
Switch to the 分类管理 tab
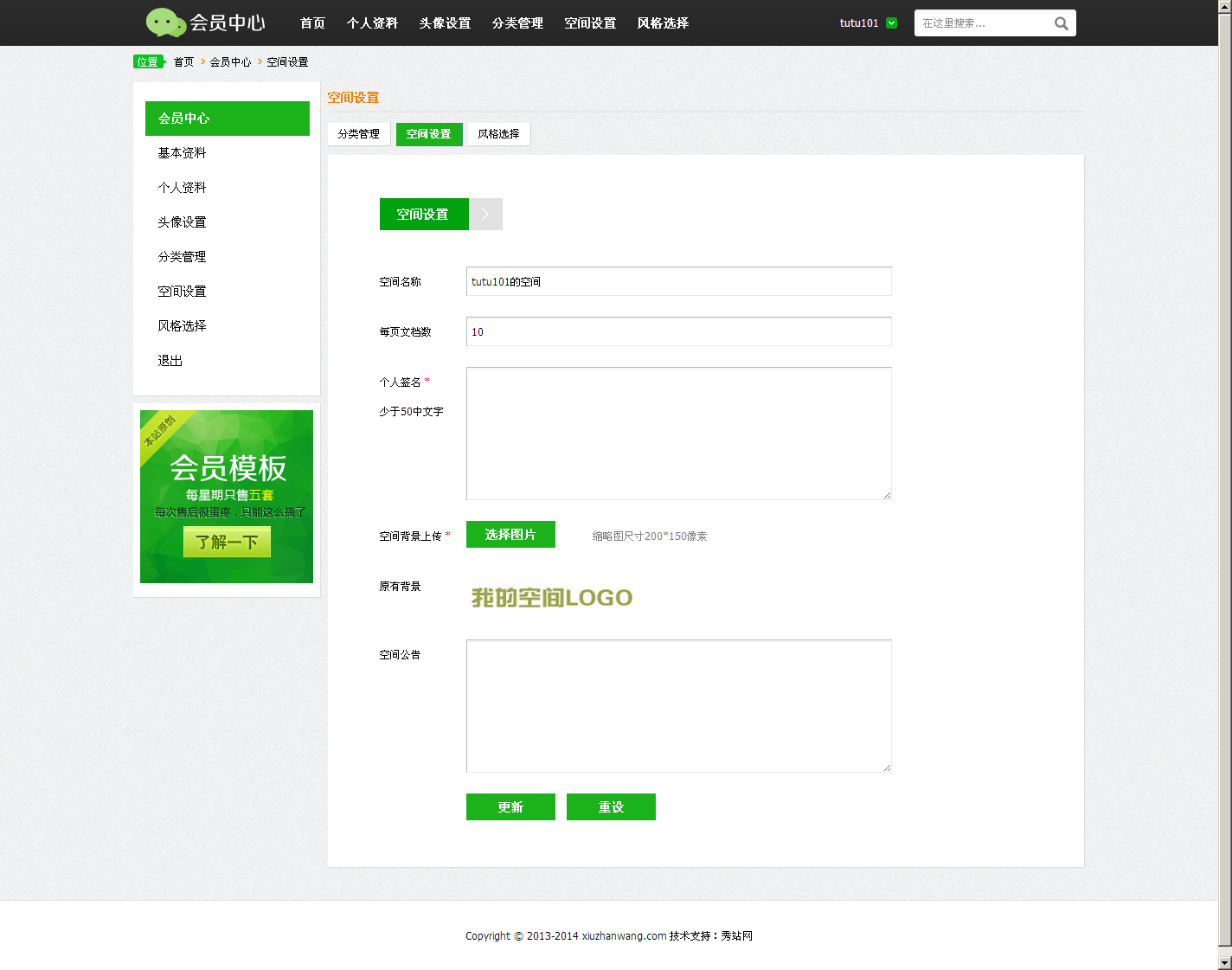[359, 134]
